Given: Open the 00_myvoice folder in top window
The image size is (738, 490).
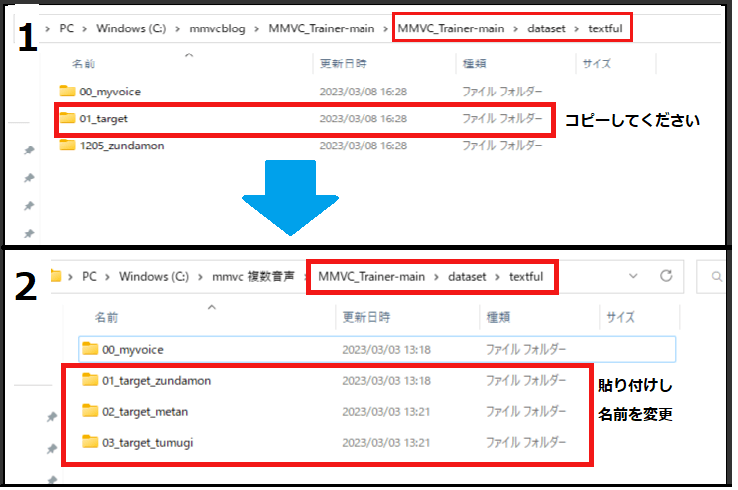Looking at the screenshot, I should coord(110,91).
